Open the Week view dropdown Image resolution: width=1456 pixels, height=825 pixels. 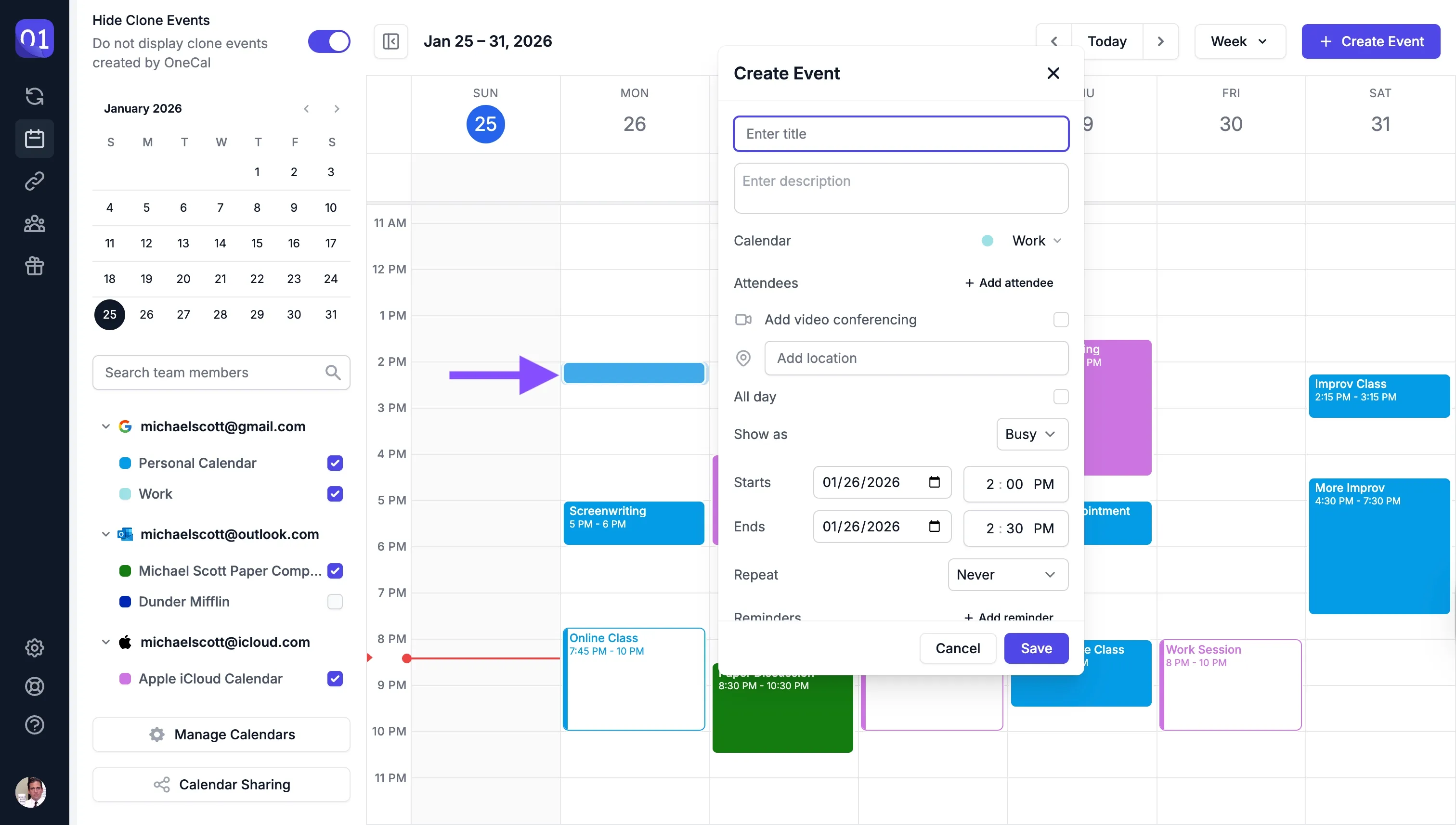coord(1239,41)
